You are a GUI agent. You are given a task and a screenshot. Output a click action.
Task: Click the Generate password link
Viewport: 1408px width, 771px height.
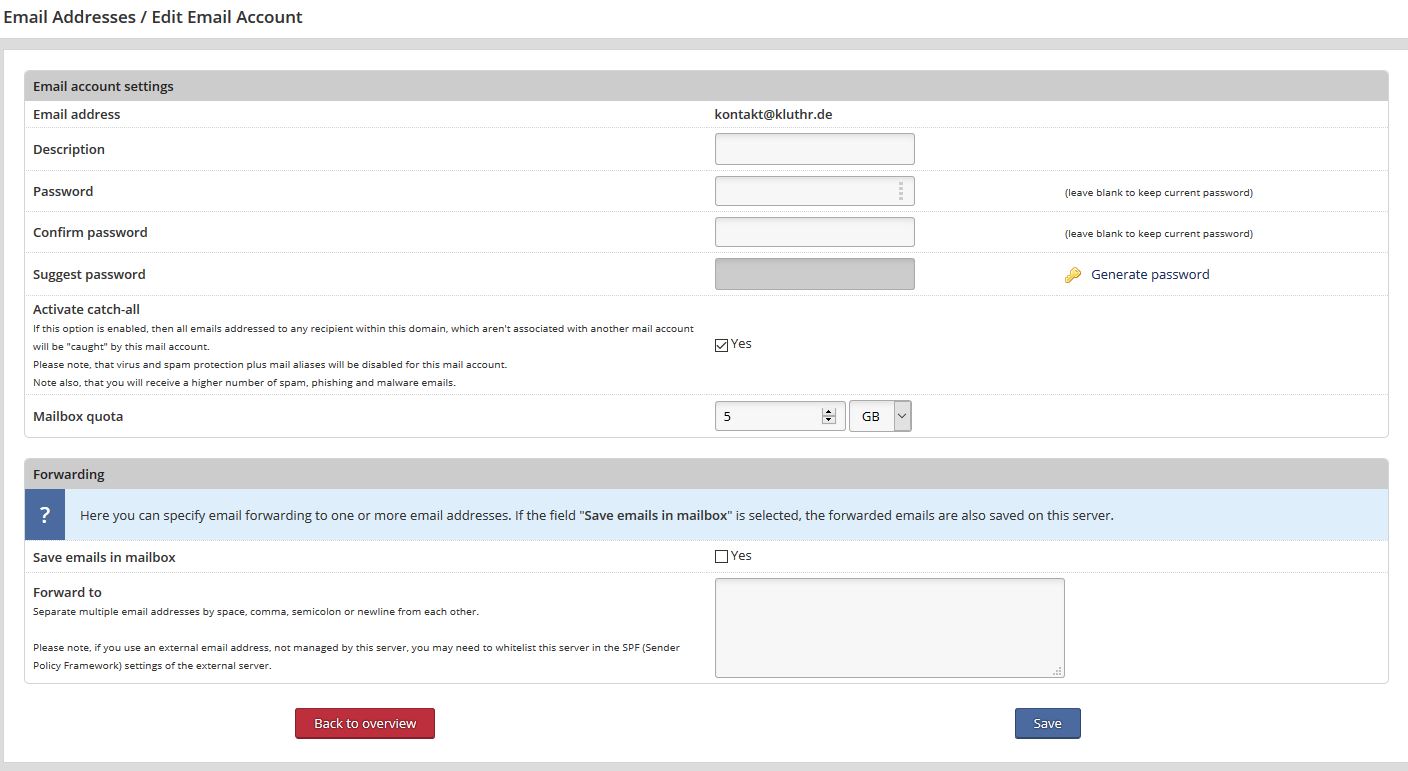point(1150,275)
